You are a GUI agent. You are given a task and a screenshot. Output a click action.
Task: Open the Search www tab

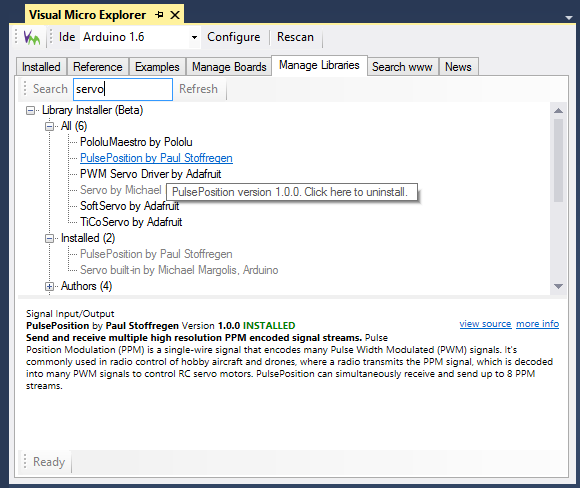coord(402,67)
